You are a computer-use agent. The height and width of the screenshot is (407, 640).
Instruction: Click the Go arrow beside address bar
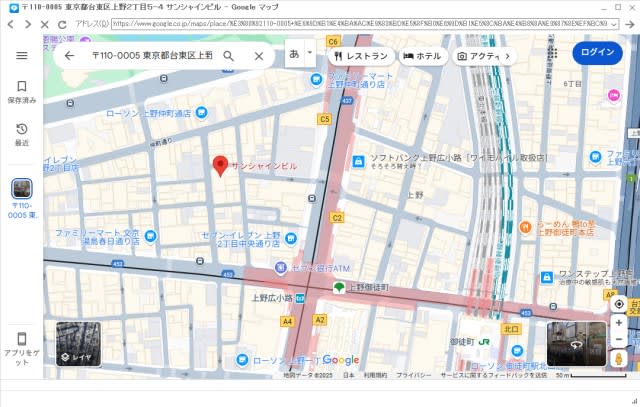pos(629,24)
